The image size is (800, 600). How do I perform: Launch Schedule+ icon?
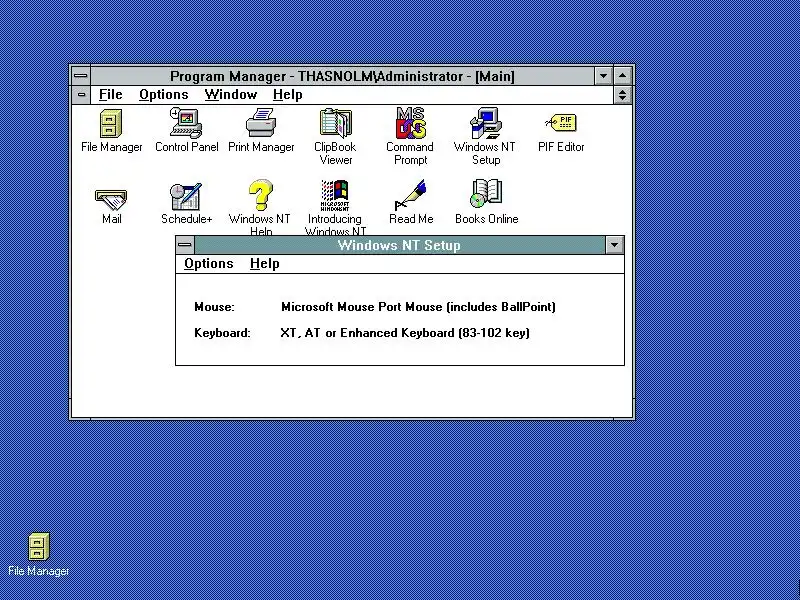coord(186,196)
